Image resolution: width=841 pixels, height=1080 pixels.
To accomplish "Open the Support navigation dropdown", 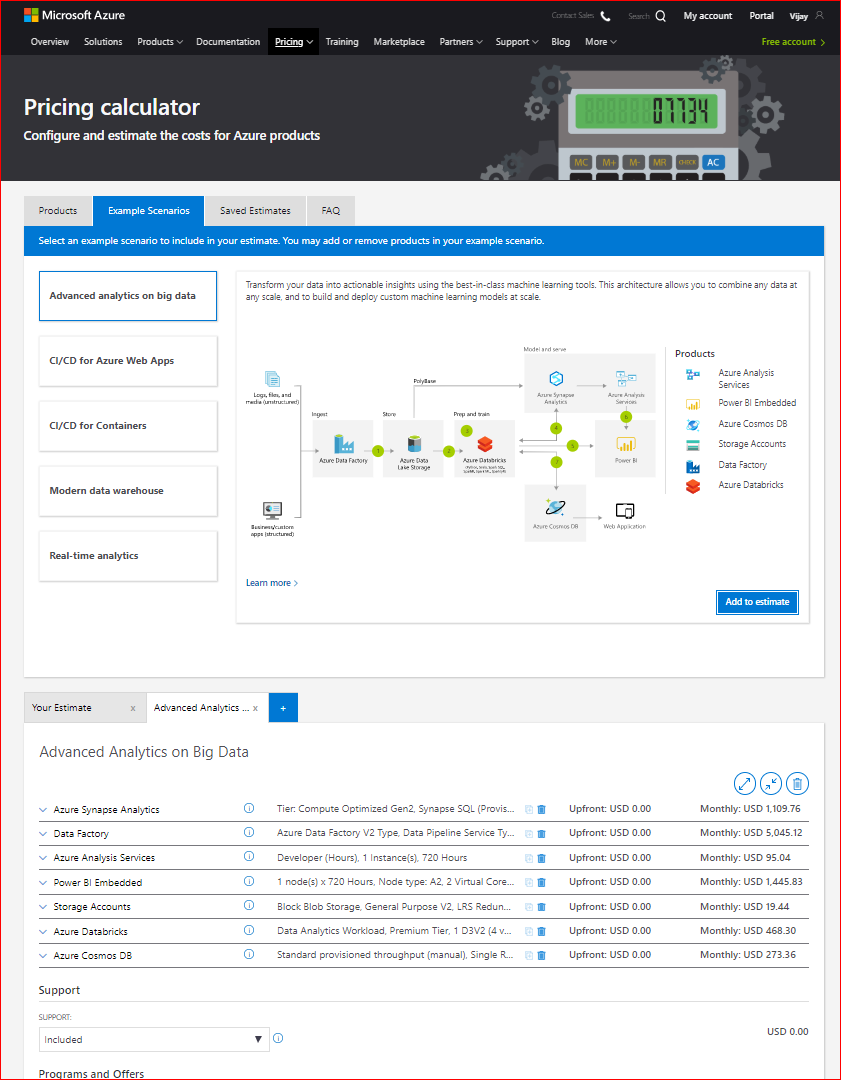I will tap(517, 42).
